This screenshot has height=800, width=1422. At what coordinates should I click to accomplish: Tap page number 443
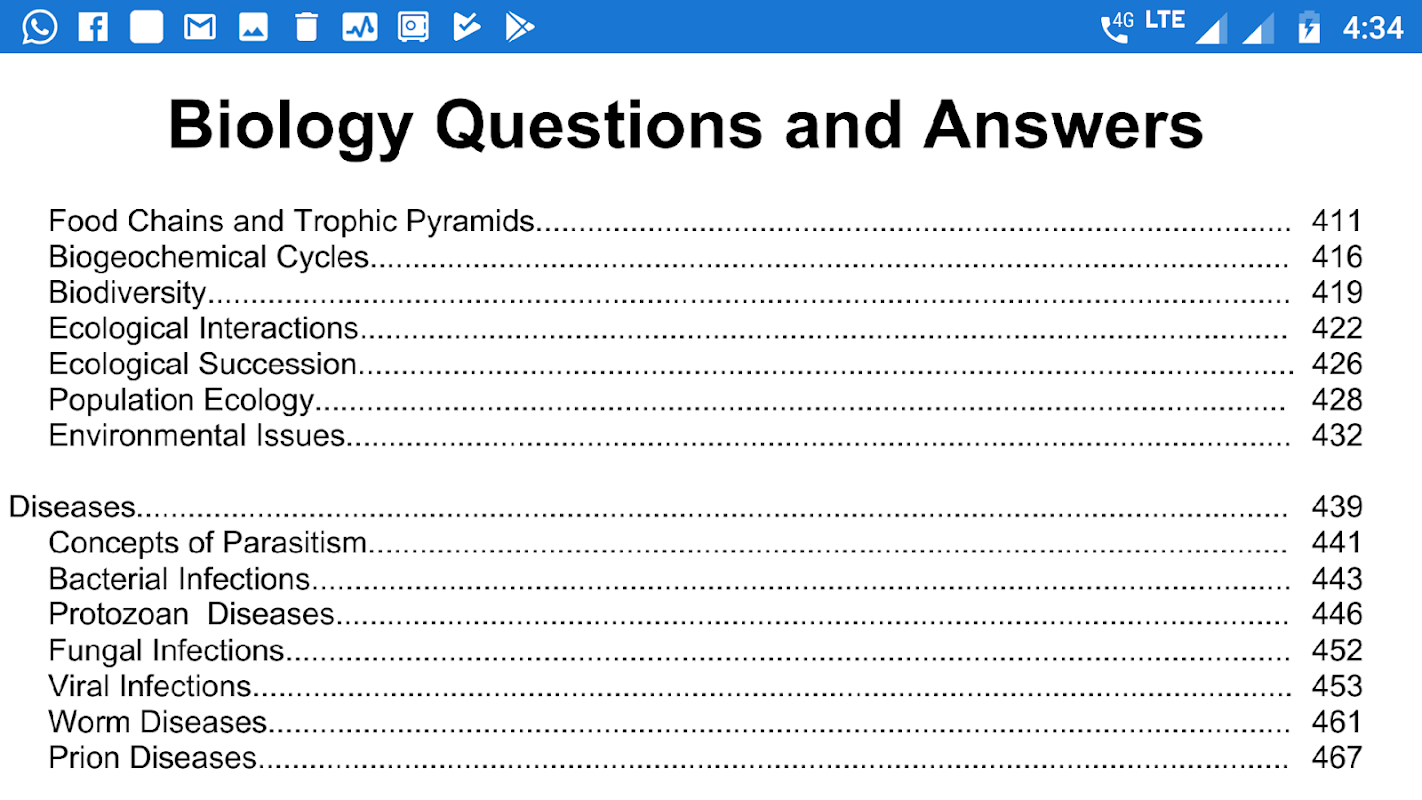click(x=1337, y=579)
